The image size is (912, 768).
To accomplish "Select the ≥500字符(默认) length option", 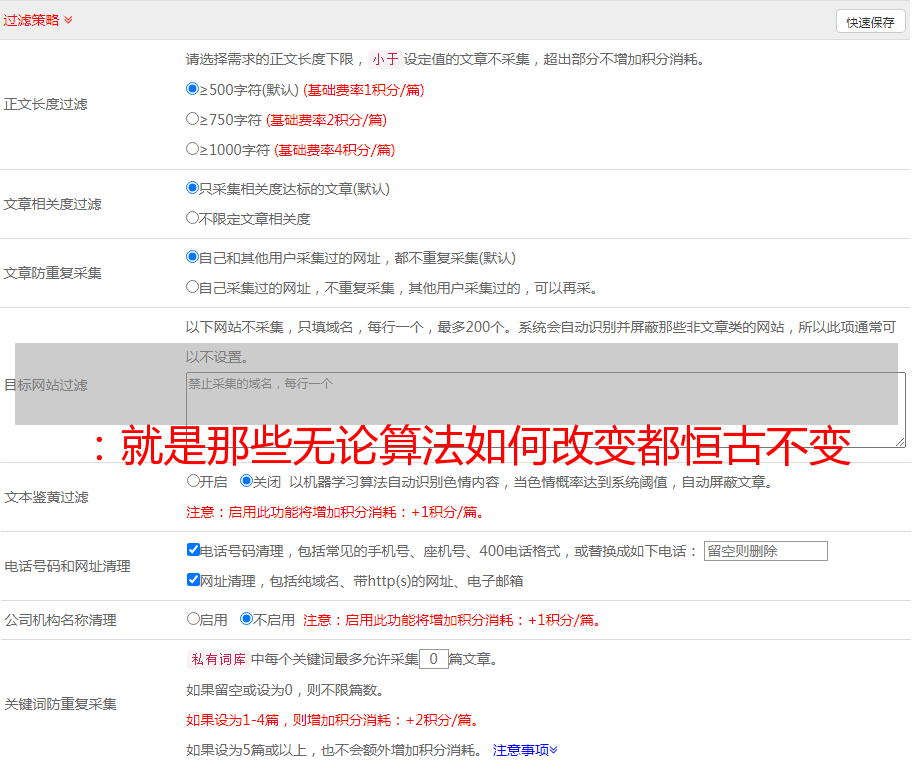I will click(x=193, y=89).
